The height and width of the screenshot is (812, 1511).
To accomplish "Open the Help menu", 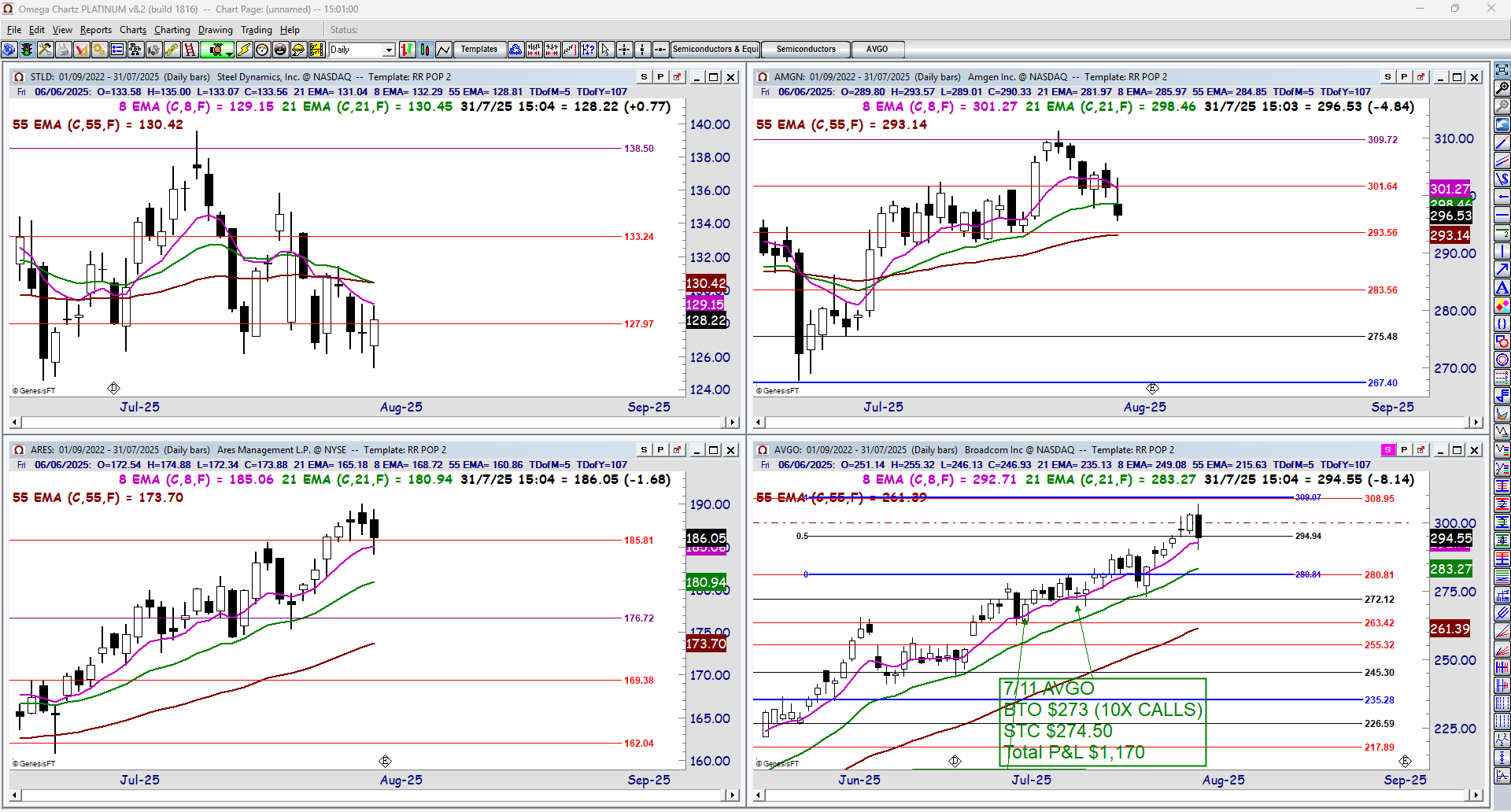I will (290, 30).
